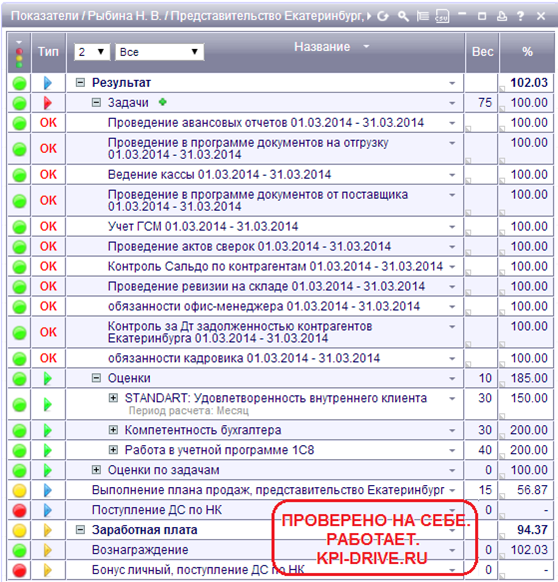This screenshot has width=558, height=582.
Task: Open row menu arrow of Учет ГСМ
Action: click(452, 227)
